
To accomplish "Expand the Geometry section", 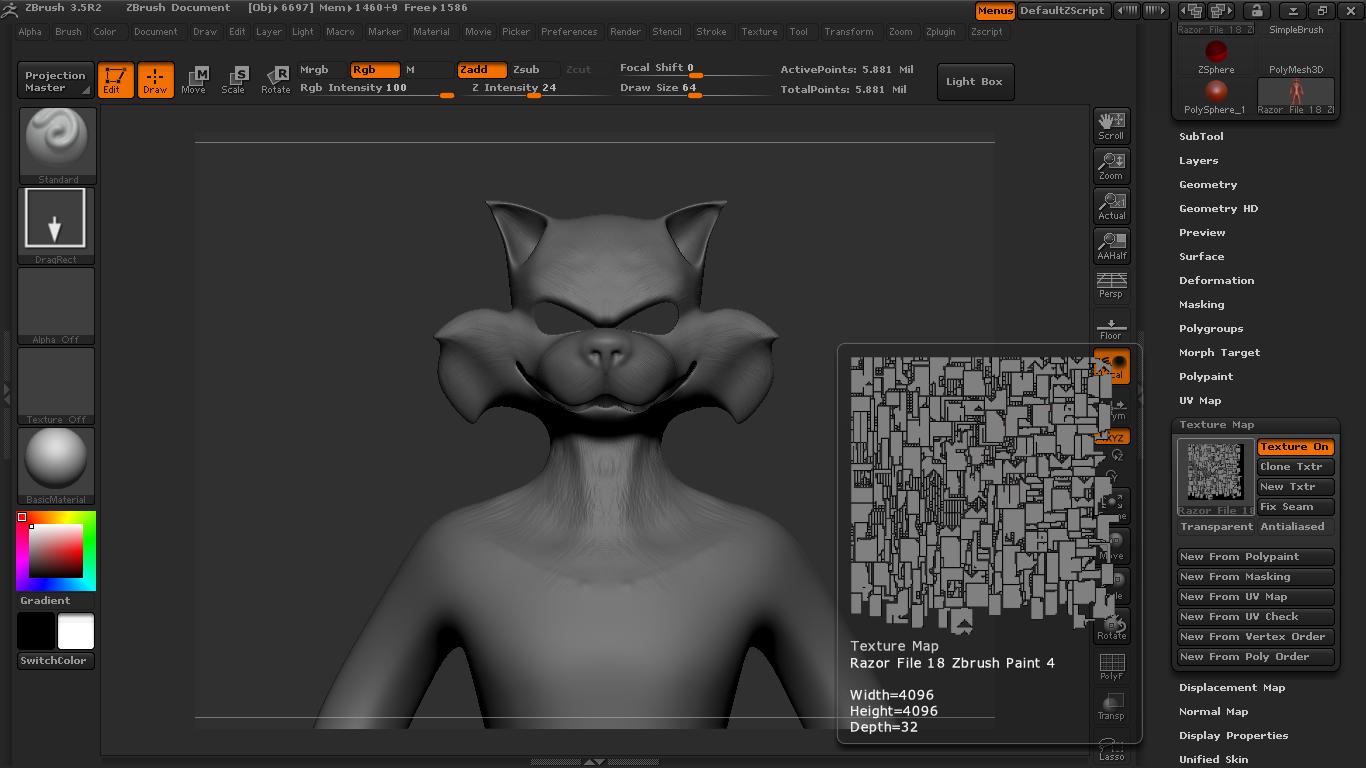I will click(x=1208, y=185).
